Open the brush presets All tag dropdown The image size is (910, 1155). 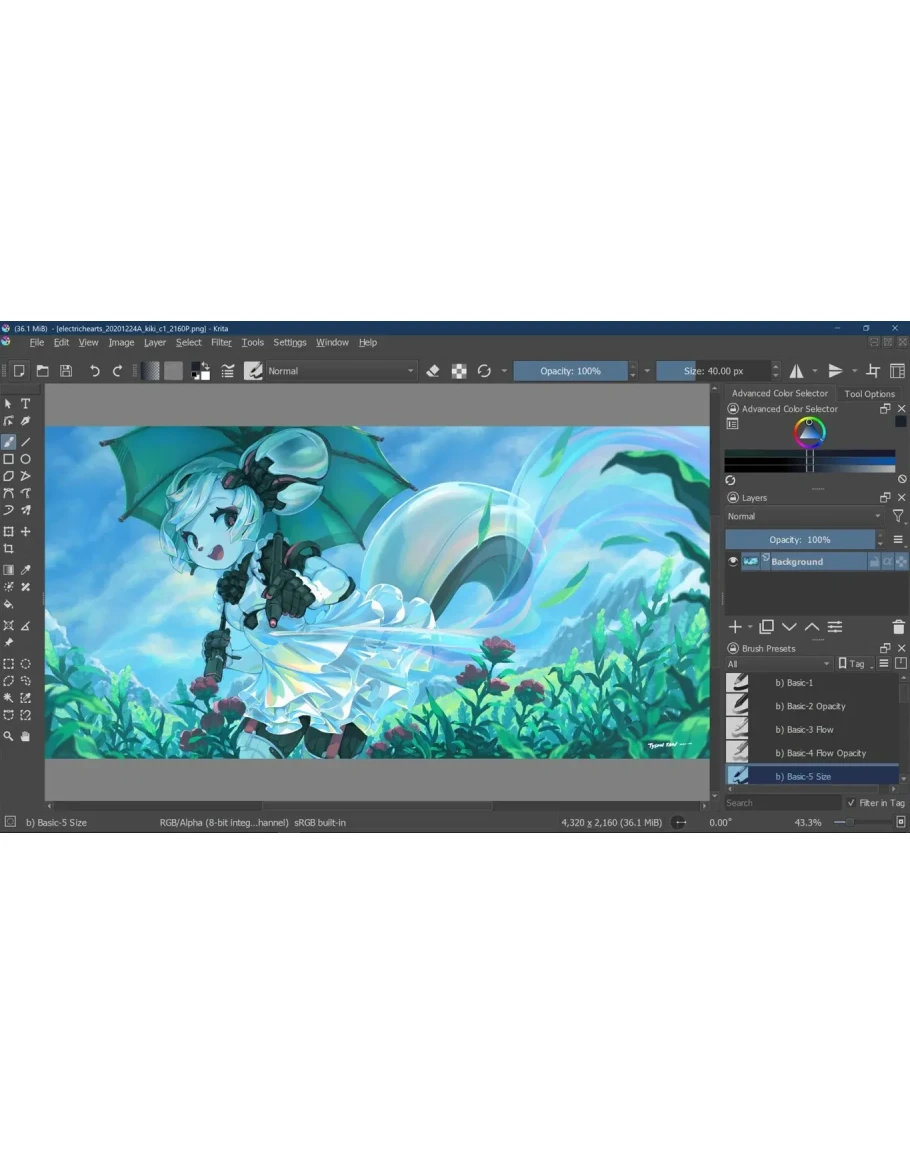[x=779, y=664]
